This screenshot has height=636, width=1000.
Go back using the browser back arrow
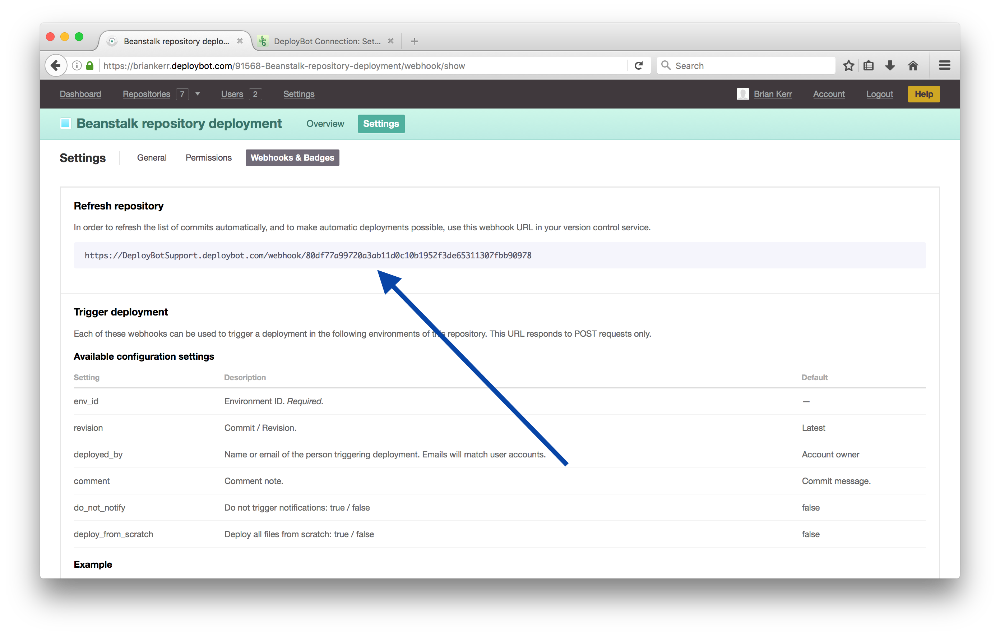[55, 65]
